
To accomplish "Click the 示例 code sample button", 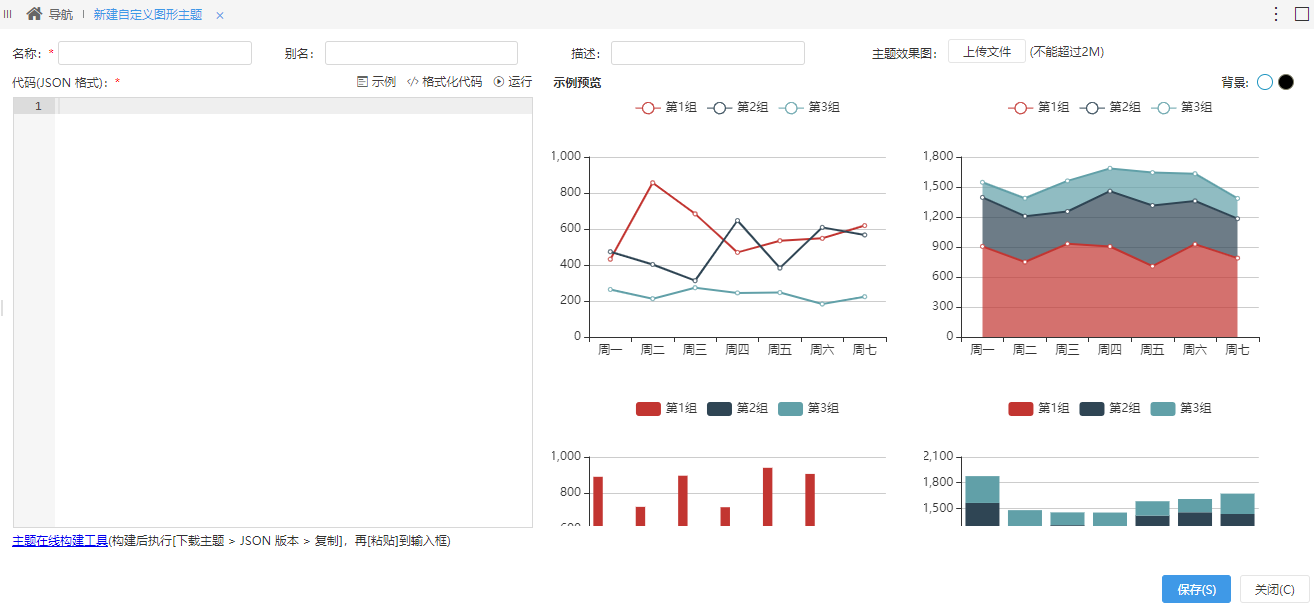I will coord(377,82).
